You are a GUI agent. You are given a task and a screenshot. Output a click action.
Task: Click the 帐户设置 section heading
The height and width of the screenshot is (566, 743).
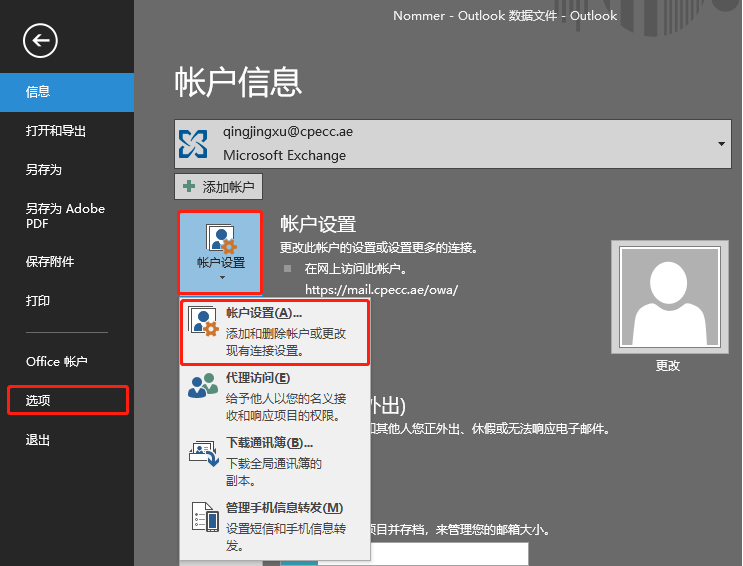(318, 224)
